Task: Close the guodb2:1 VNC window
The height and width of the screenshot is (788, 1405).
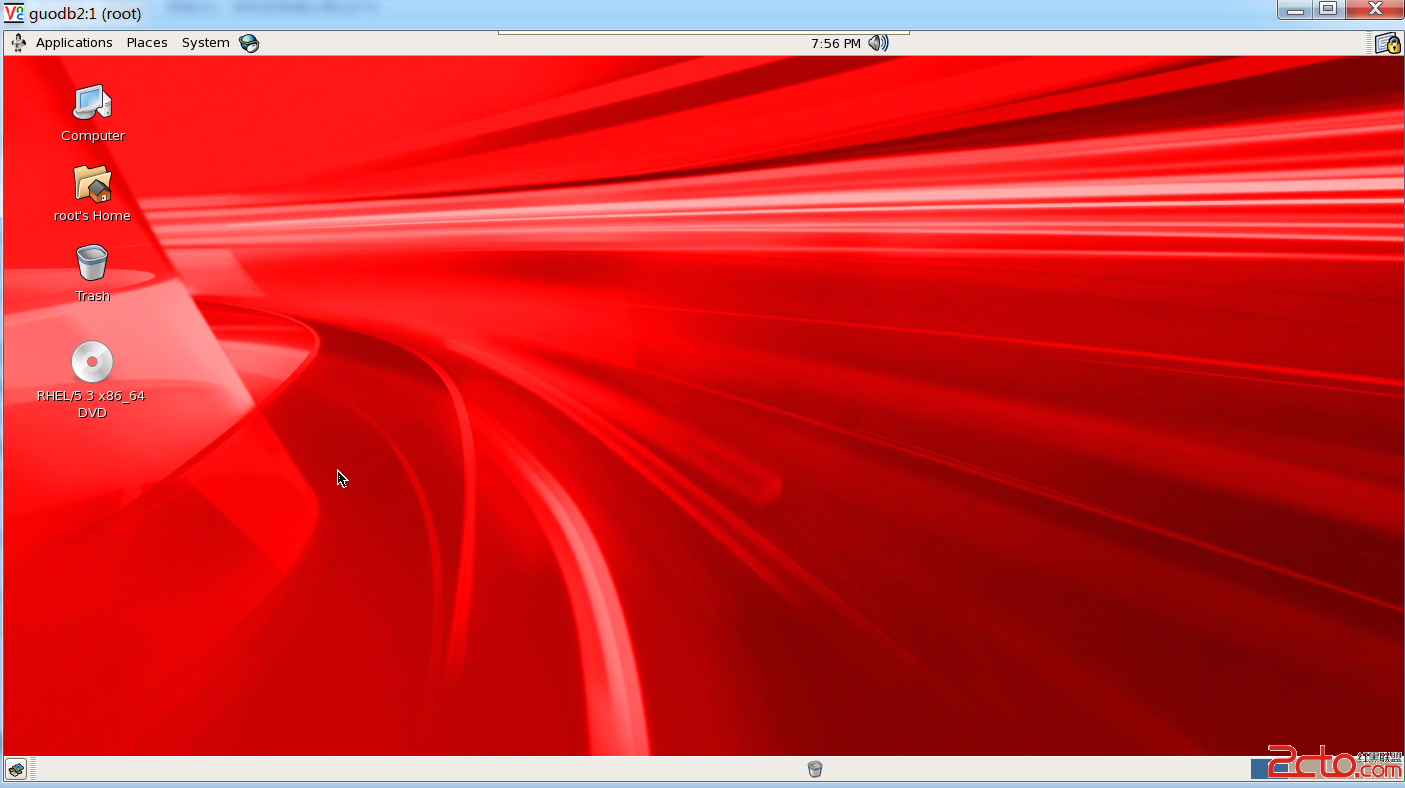Action: click(x=1374, y=9)
